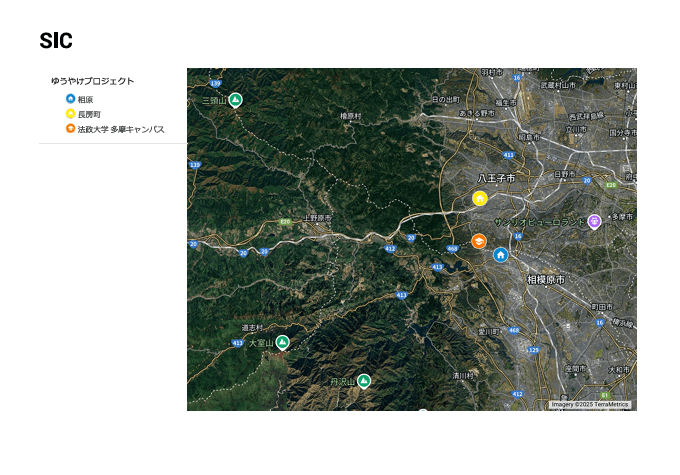Click the green mountain icon at 丹沢山
The height and width of the screenshot is (475, 680).
[364, 381]
